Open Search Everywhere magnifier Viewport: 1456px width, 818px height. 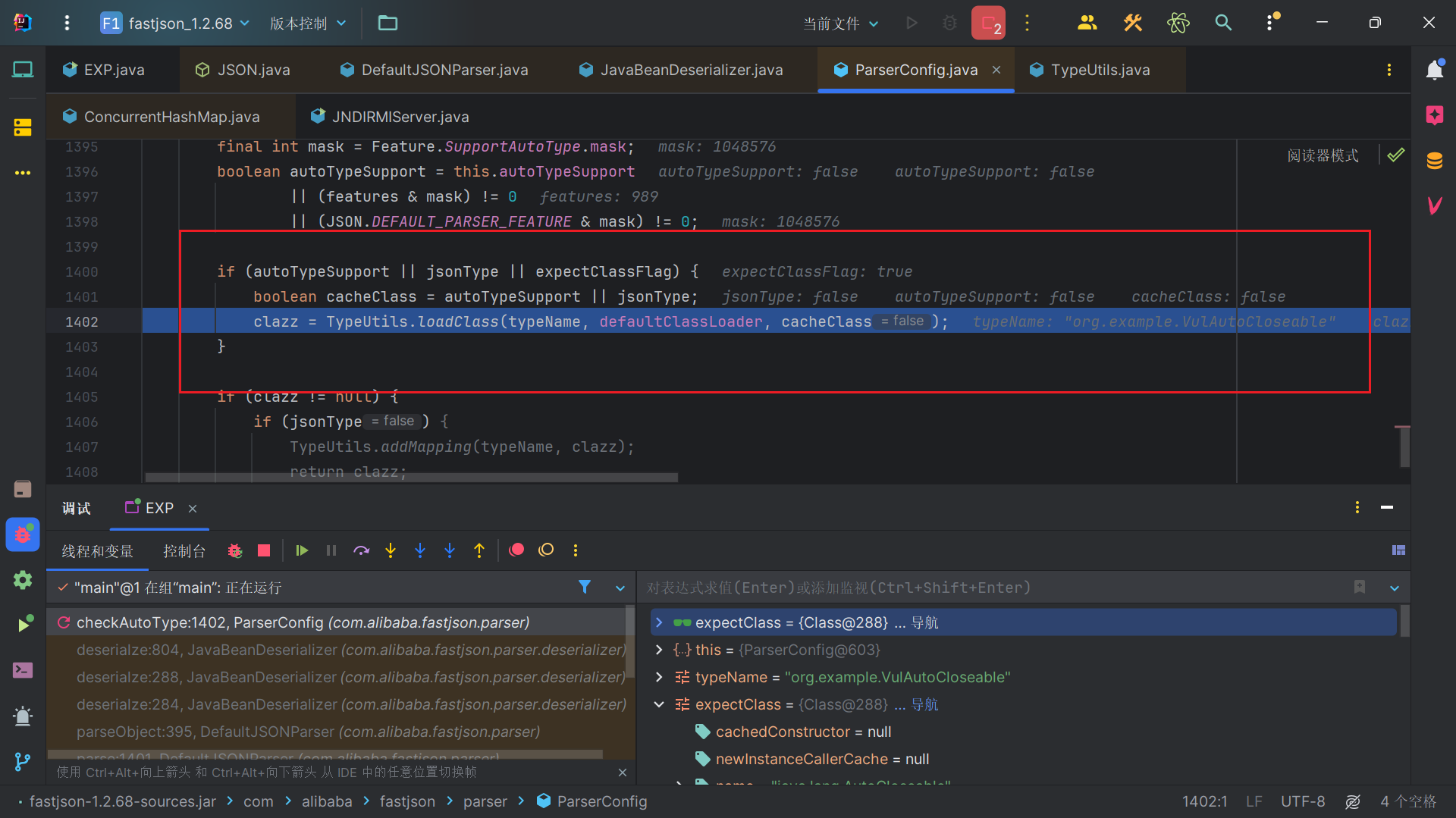tap(1223, 24)
